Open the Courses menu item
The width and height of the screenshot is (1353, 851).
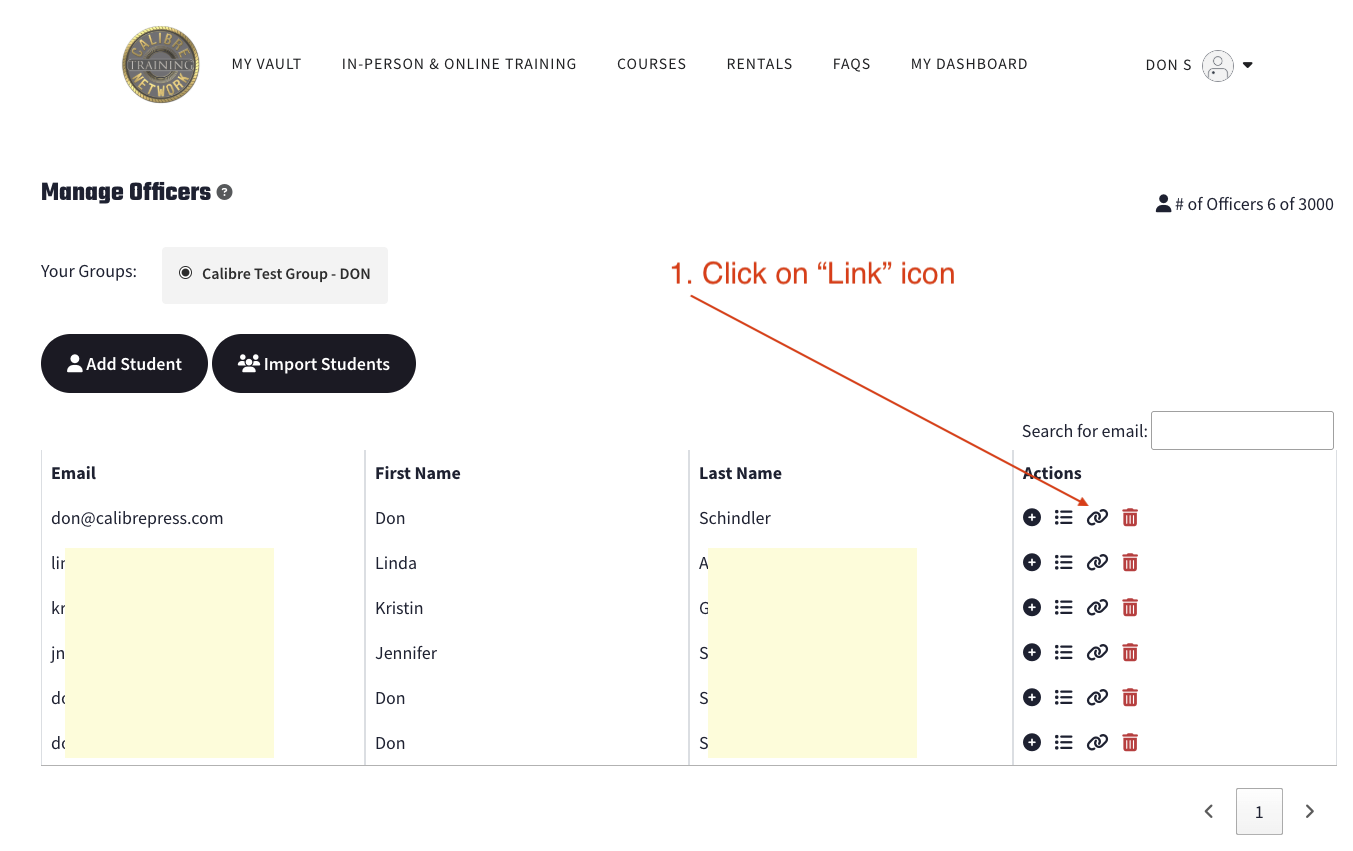tap(651, 64)
